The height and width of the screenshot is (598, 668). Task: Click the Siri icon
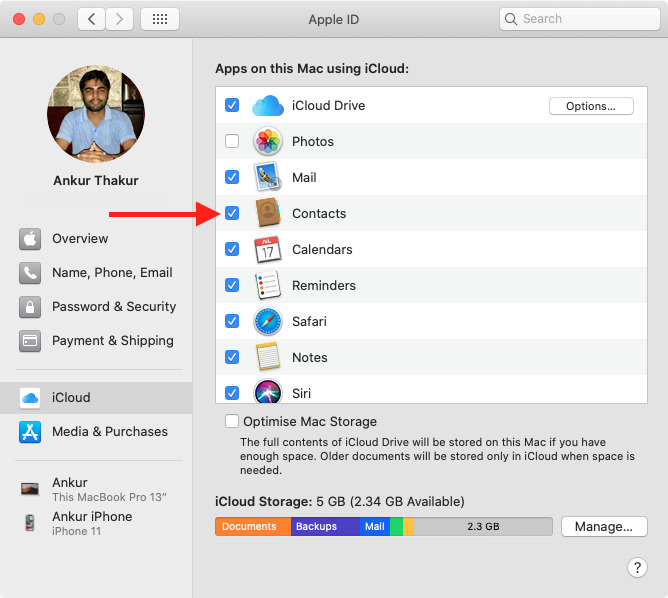click(x=268, y=391)
